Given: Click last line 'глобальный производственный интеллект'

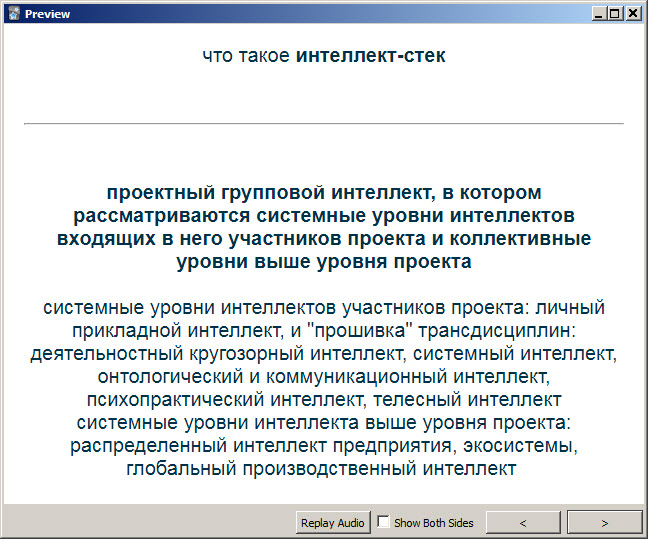Looking at the screenshot, I should [x=323, y=468].
